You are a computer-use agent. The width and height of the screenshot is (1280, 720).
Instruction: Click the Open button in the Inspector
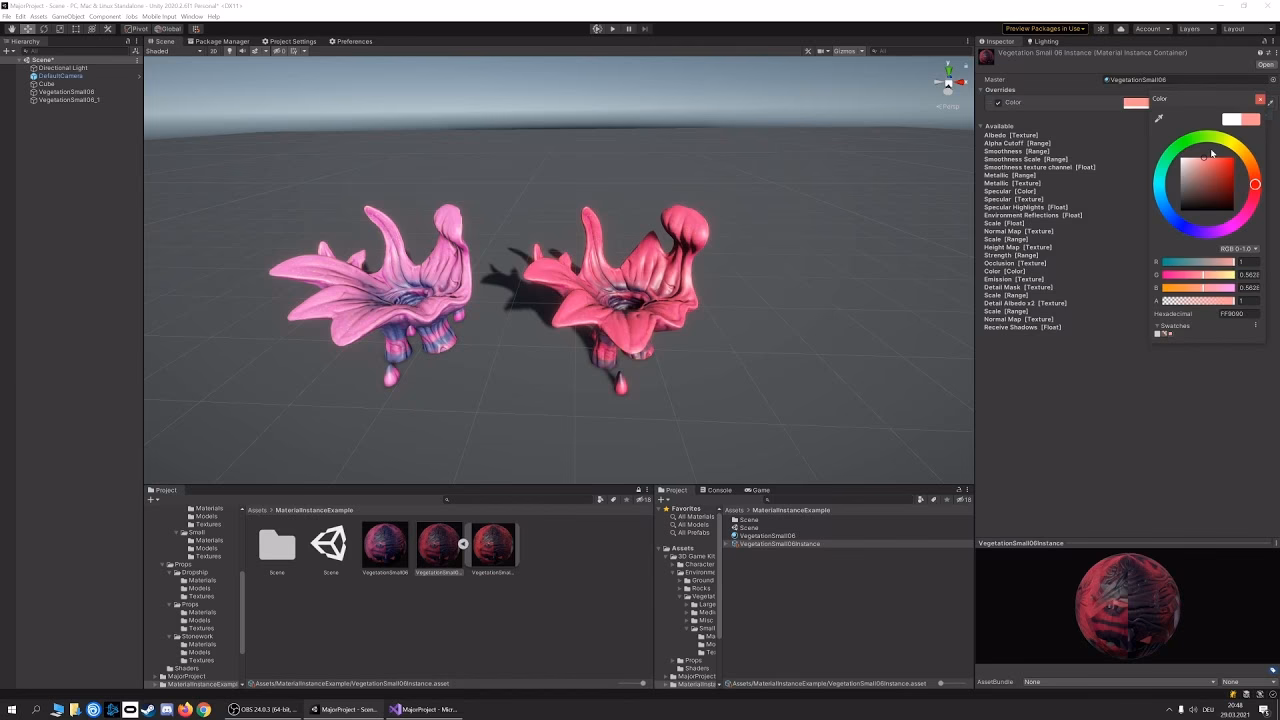pos(1265,64)
